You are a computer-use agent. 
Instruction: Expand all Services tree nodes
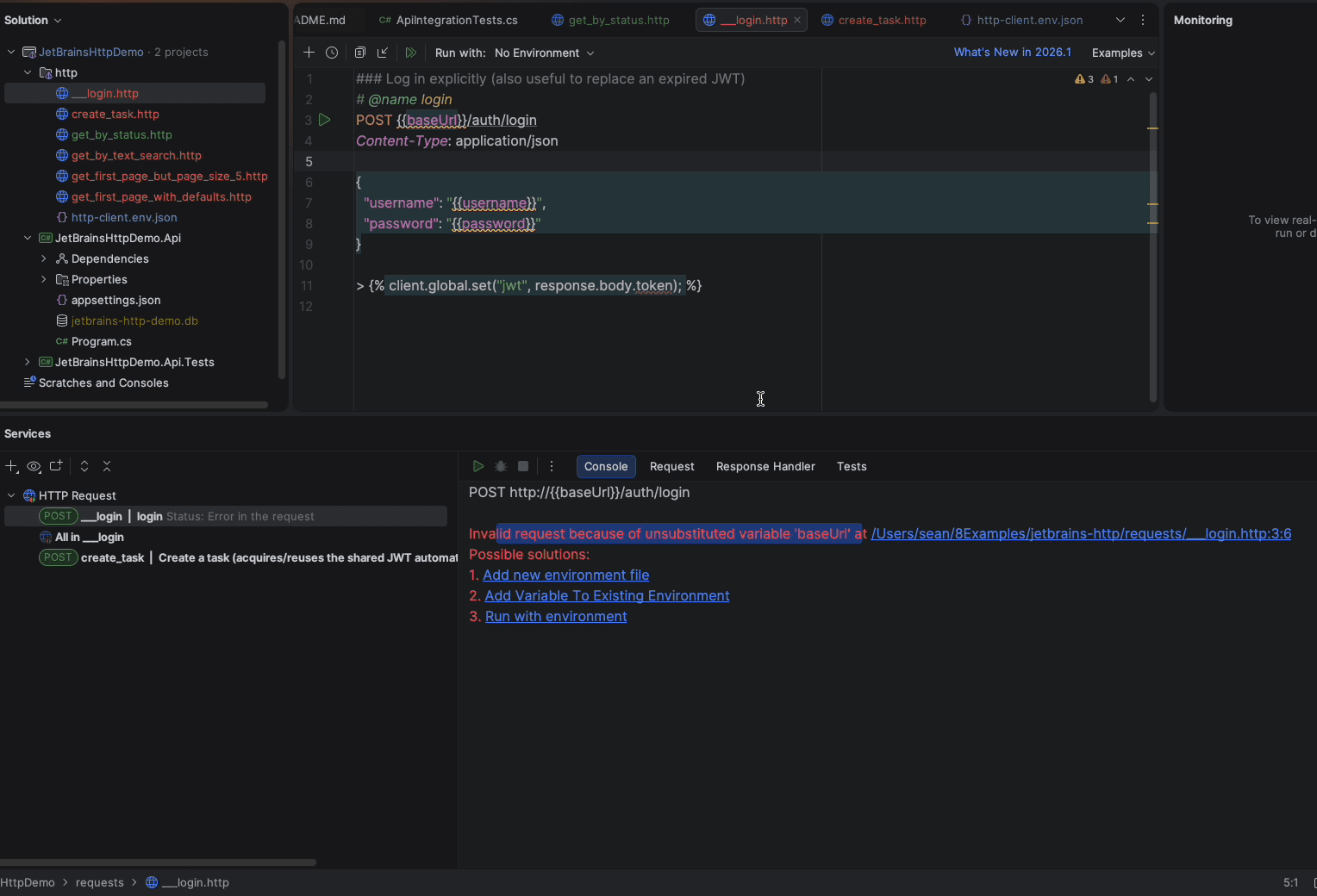tap(84, 466)
